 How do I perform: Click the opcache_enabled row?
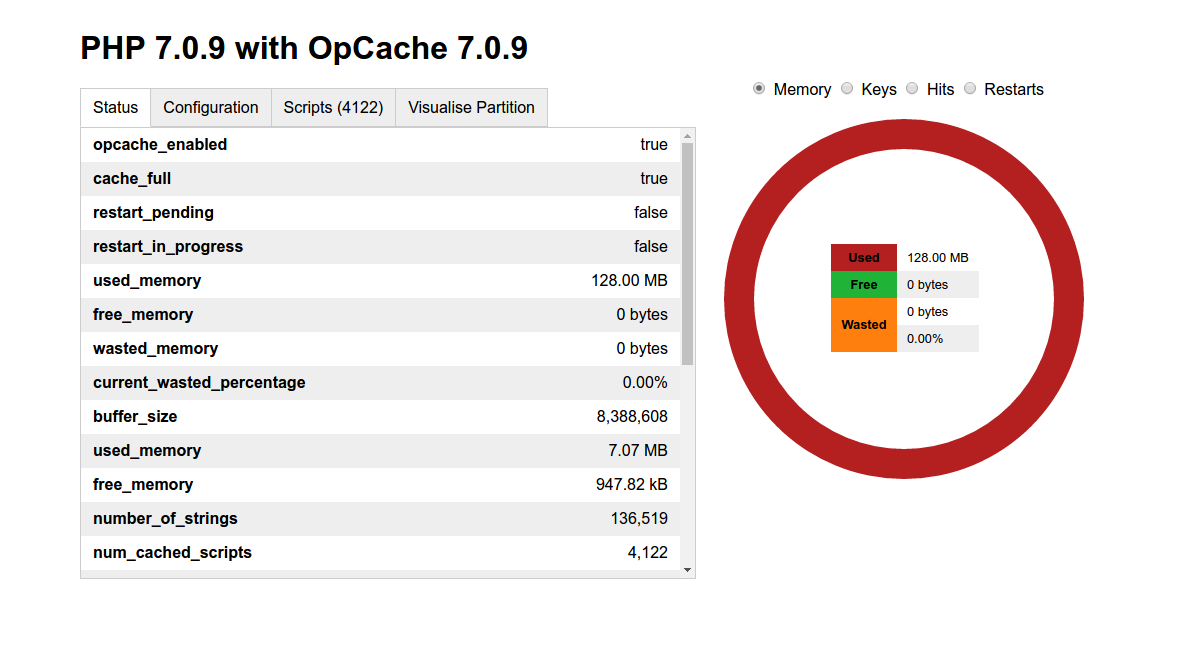click(x=380, y=145)
